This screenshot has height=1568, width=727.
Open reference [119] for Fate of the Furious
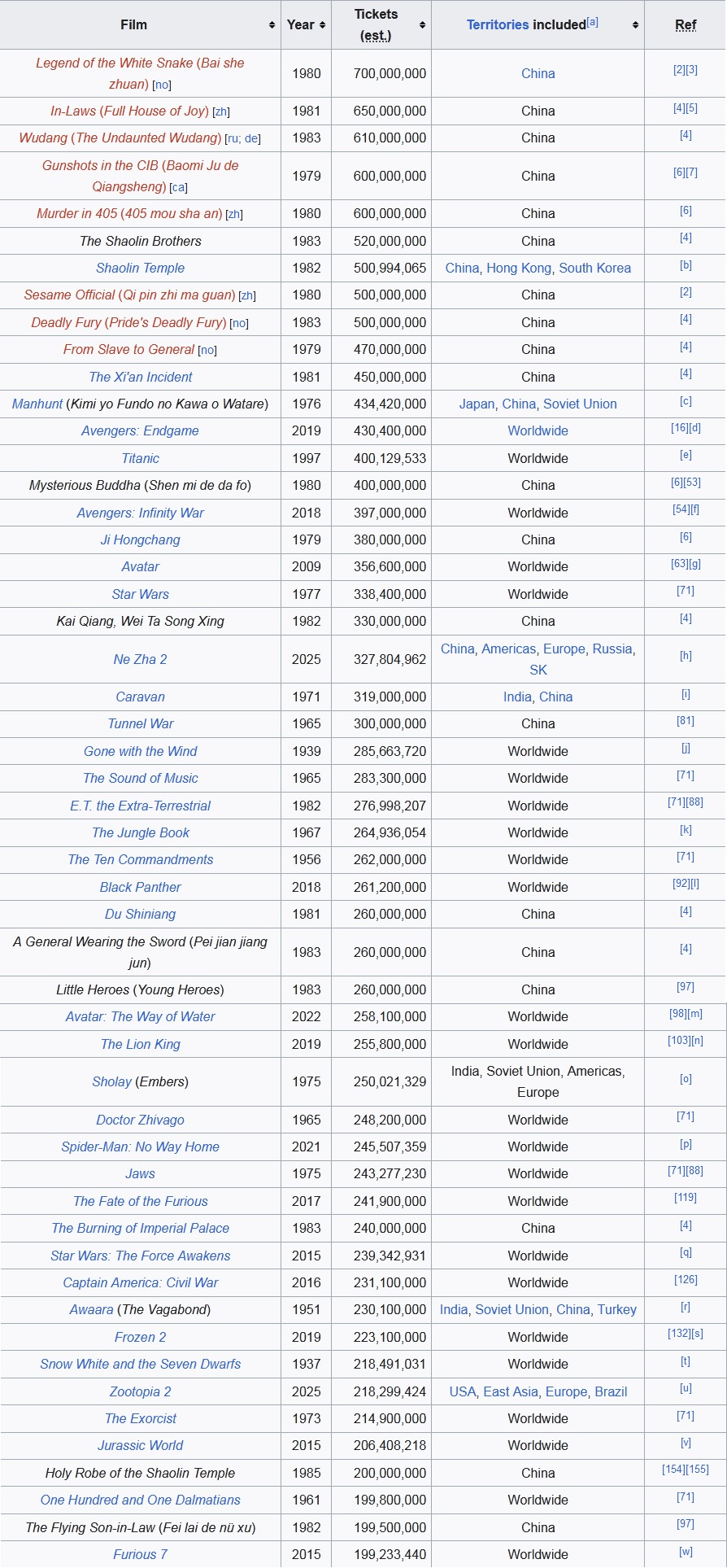[686, 1198]
